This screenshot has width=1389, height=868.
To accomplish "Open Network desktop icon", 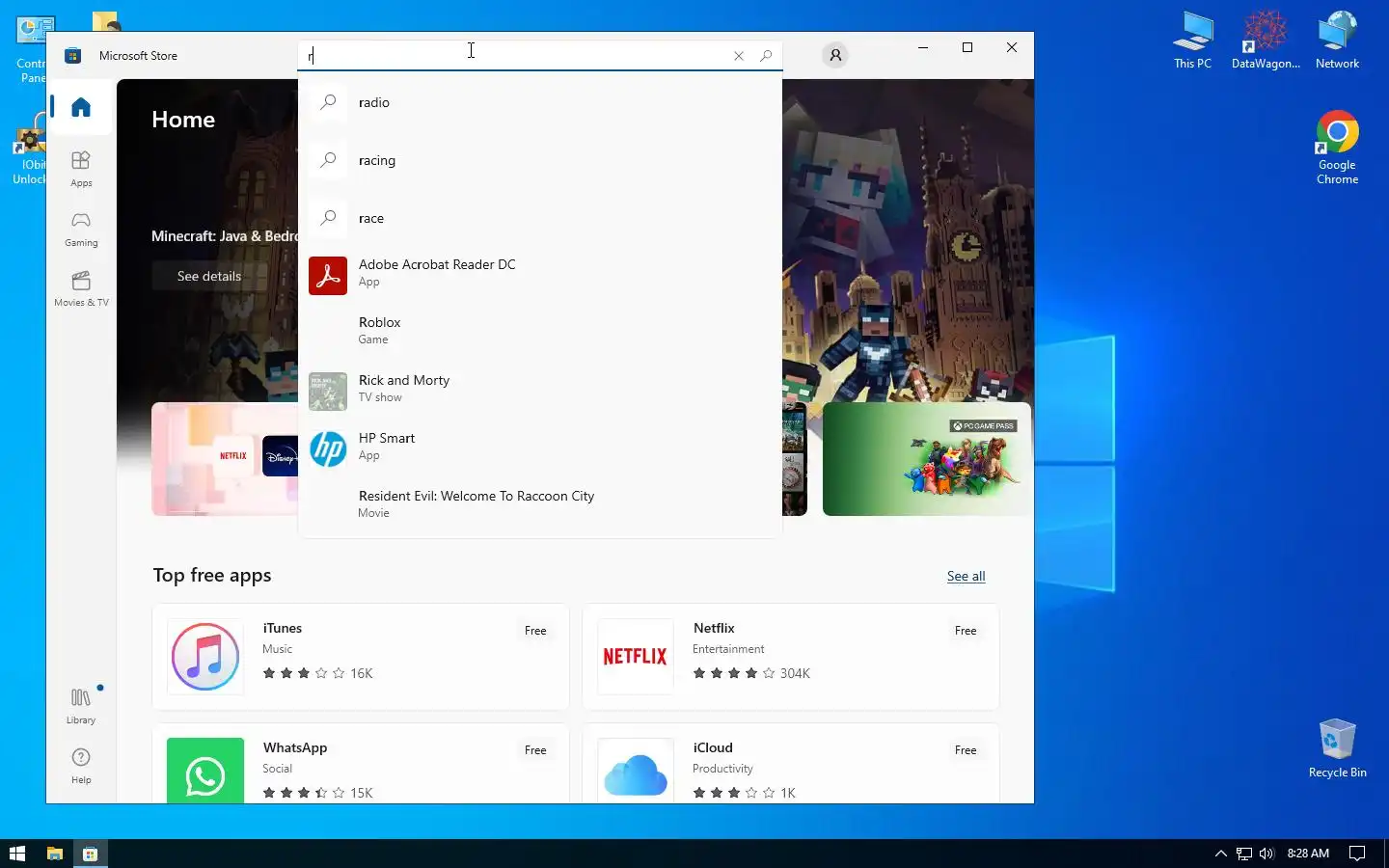I will [x=1337, y=41].
